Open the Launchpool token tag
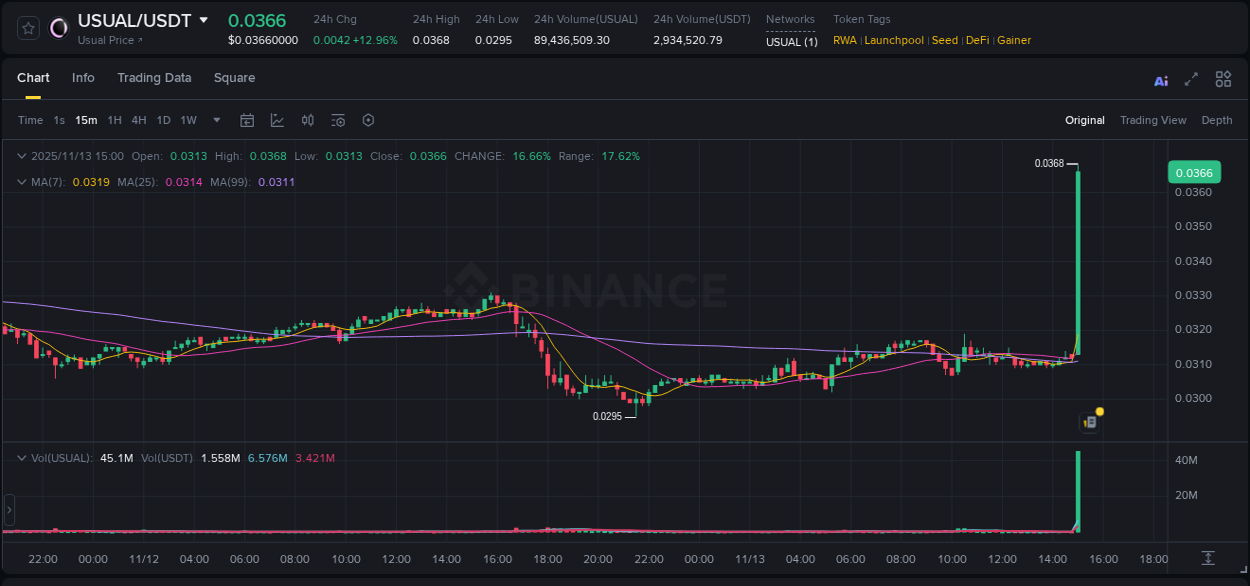Screen dimensions: 1250x586 tap(894, 40)
